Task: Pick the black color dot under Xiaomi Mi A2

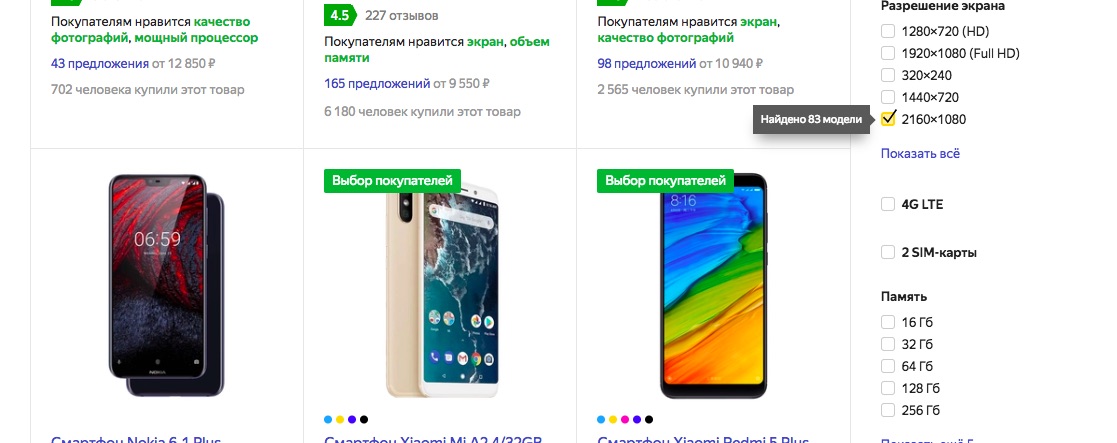Action: 364,419
